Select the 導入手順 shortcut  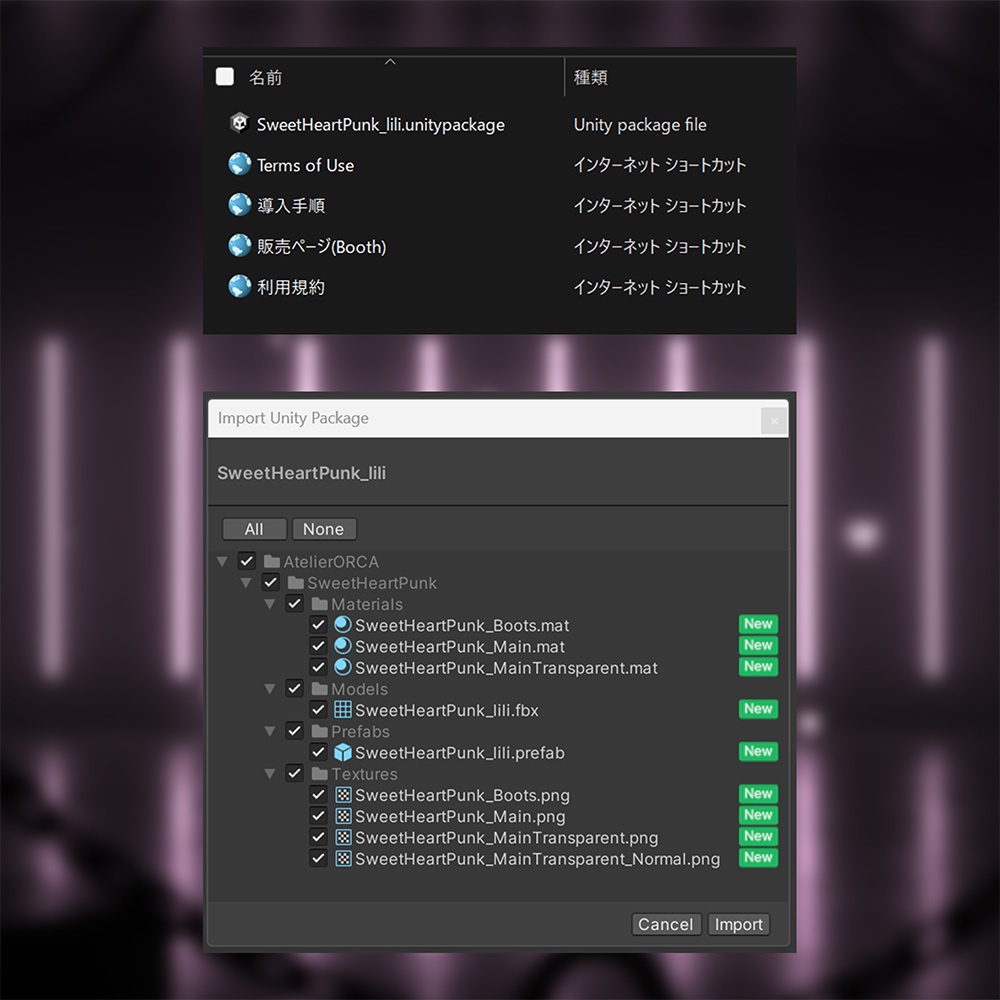[291, 205]
